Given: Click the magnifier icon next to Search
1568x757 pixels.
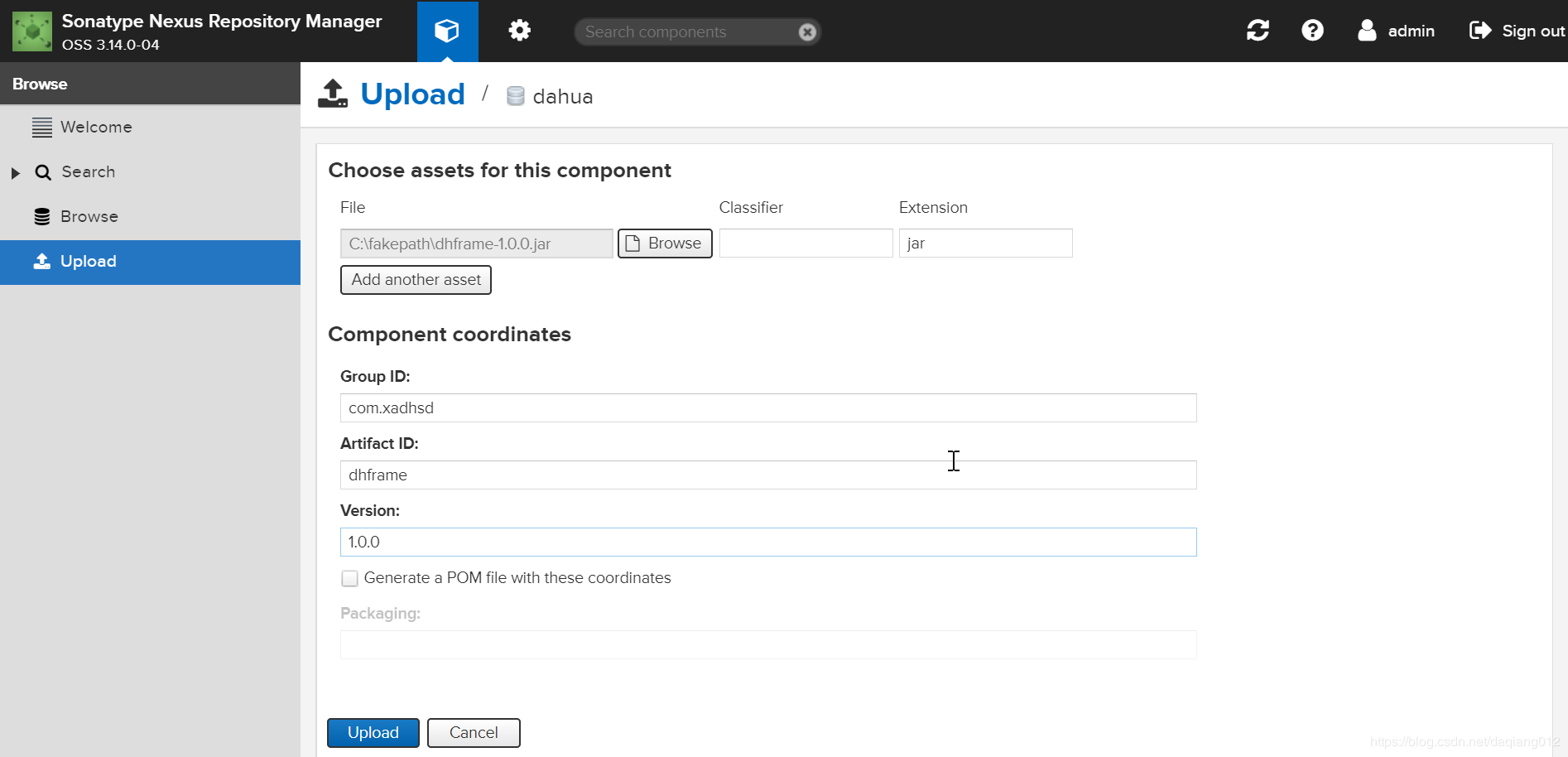Looking at the screenshot, I should [43, 171].
